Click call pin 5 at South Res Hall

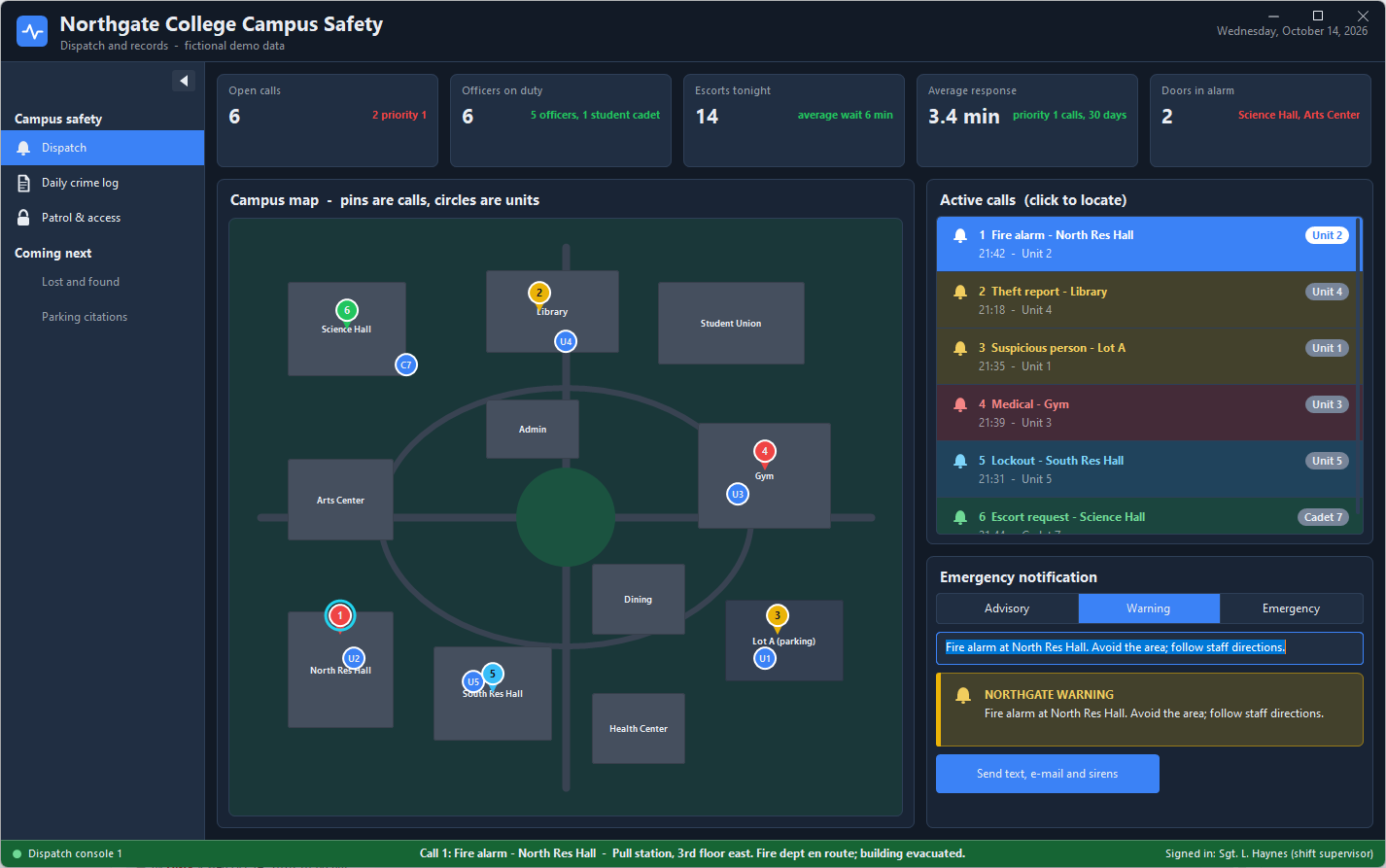493,675
